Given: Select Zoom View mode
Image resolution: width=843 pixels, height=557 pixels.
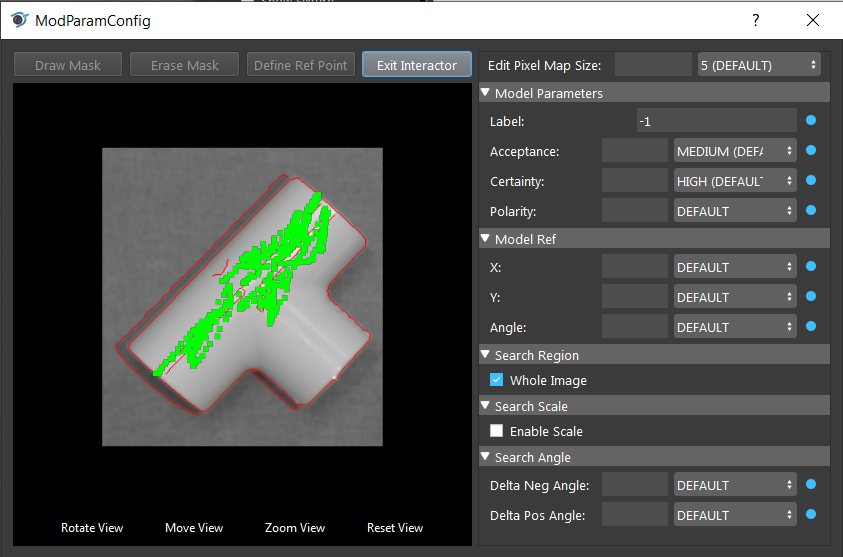Looking at the screenshot, I should click(295, 527).
